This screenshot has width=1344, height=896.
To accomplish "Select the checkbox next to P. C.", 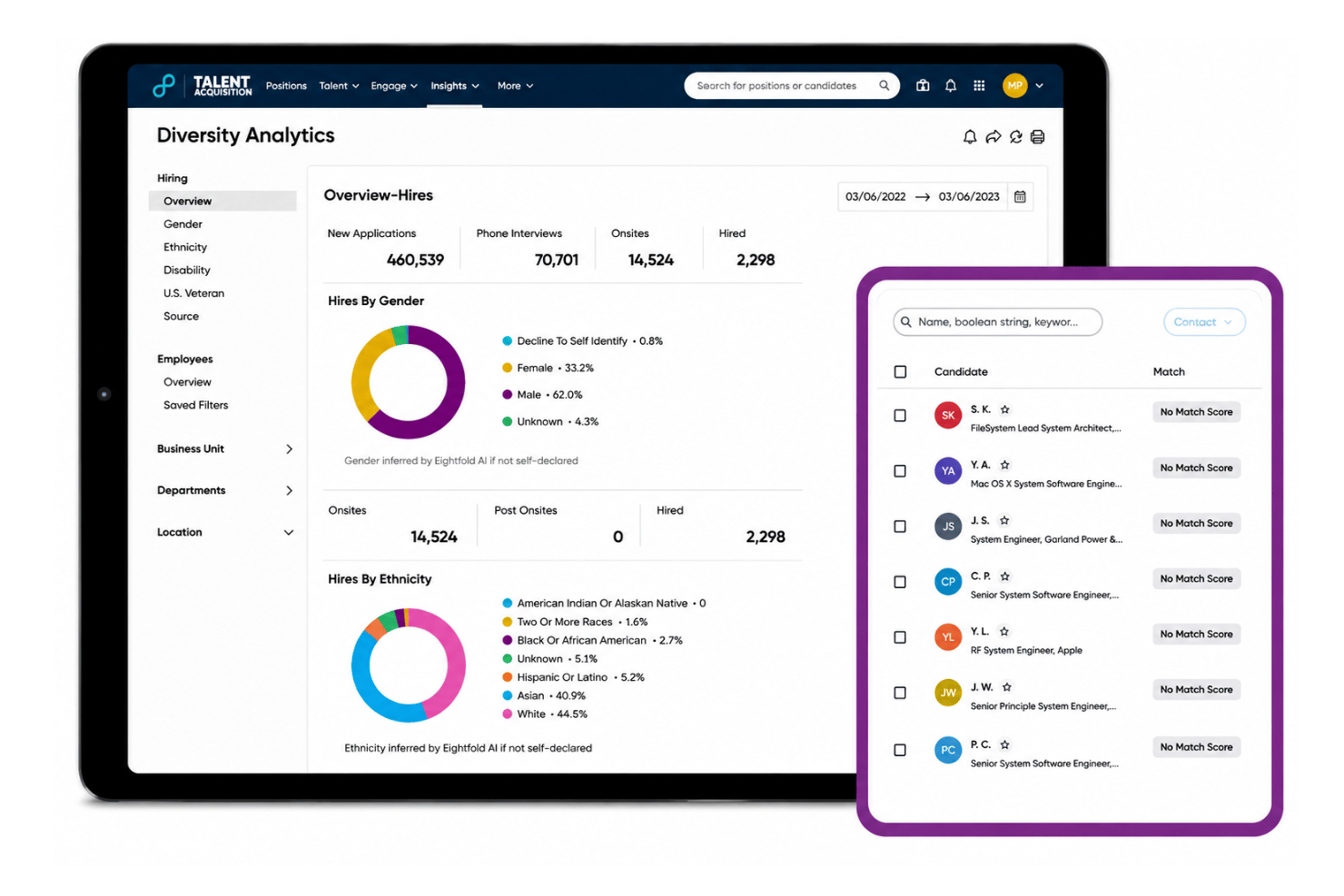I will [900, 750].
